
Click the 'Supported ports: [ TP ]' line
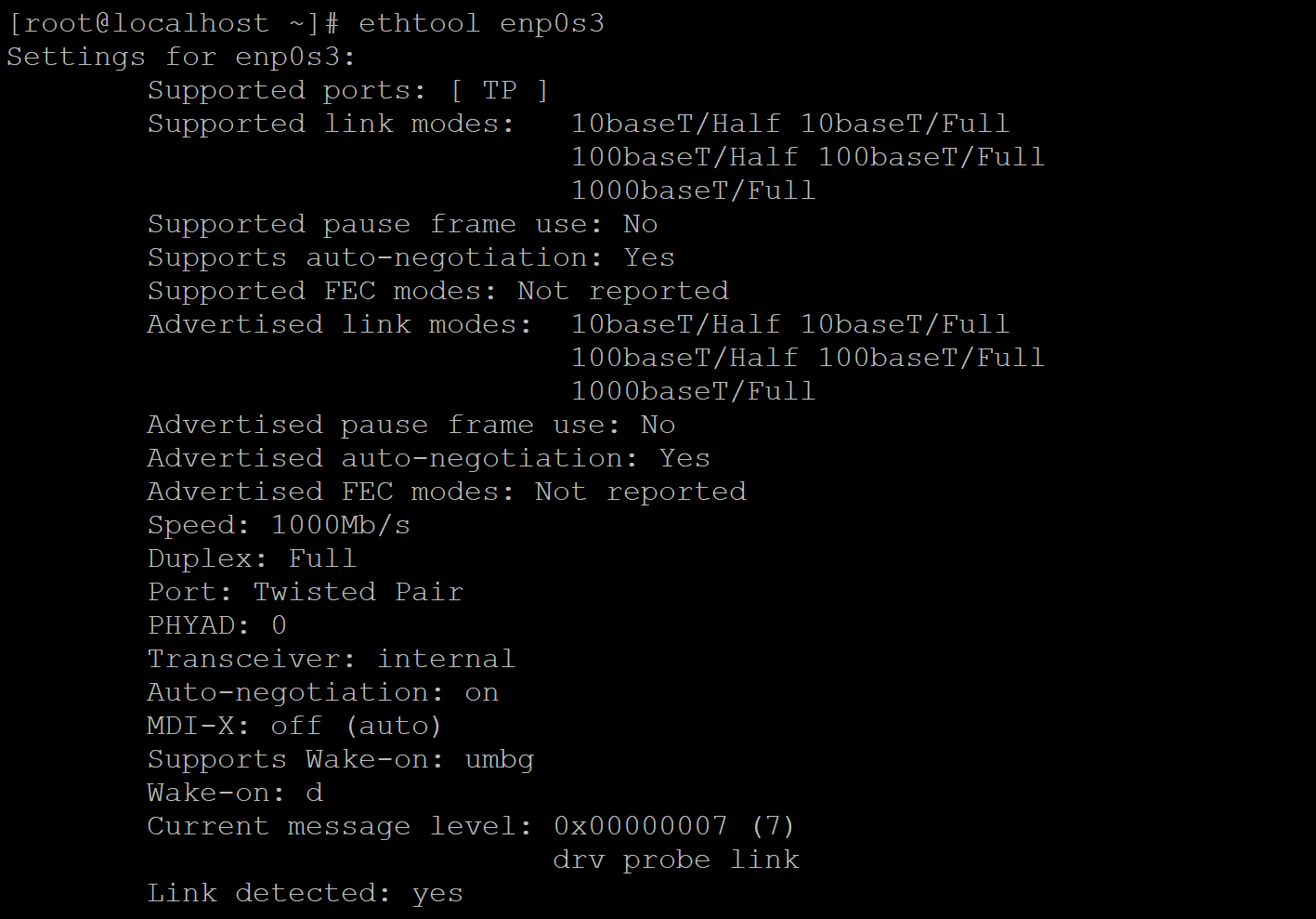[x=347, y=90]
